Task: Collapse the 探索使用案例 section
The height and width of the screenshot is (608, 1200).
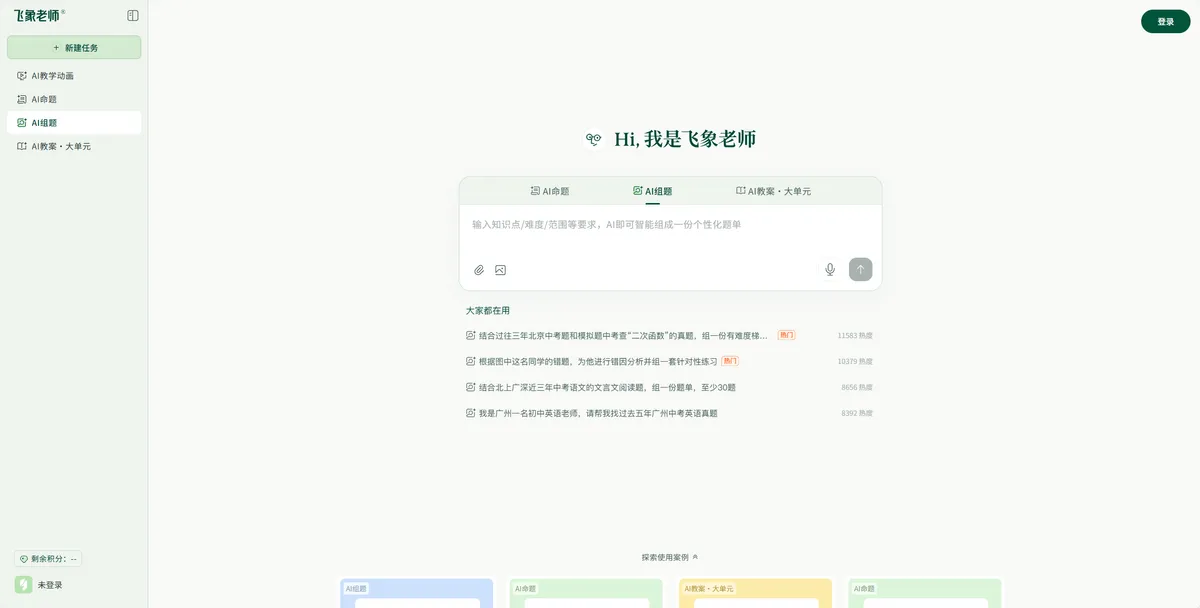Action: tap(670, 557)
